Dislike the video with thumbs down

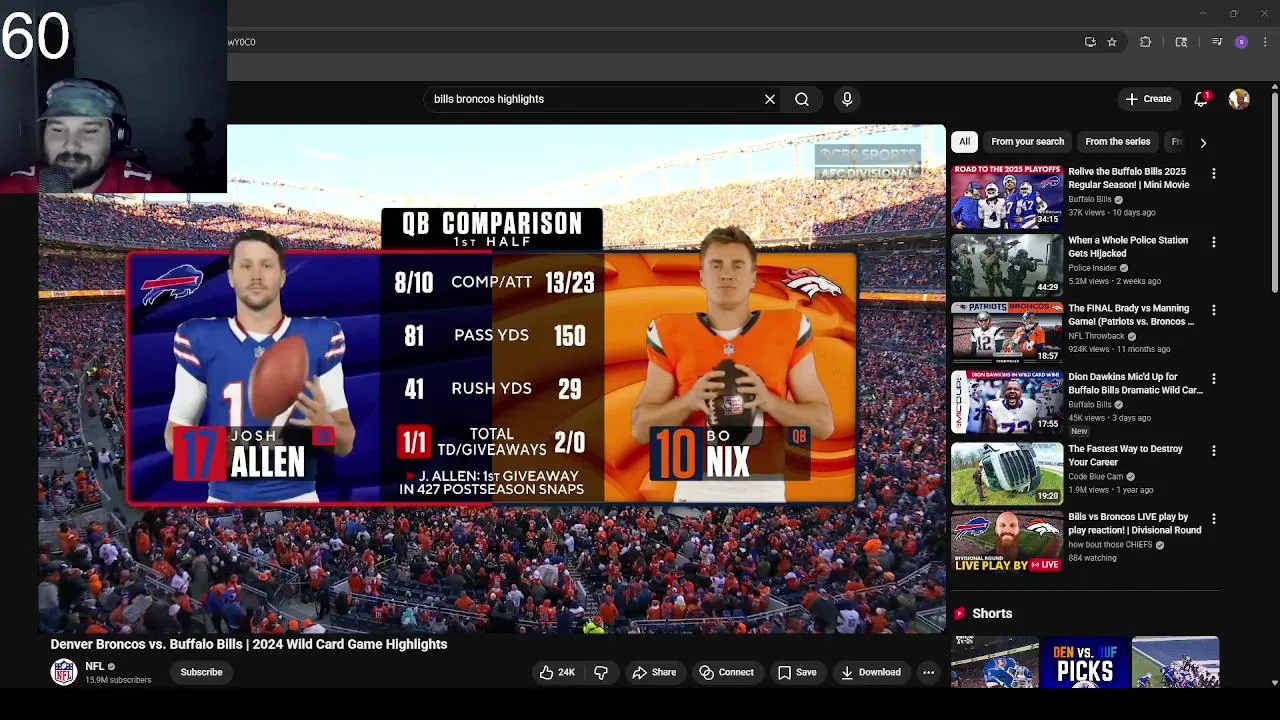[x=601, y=672]
